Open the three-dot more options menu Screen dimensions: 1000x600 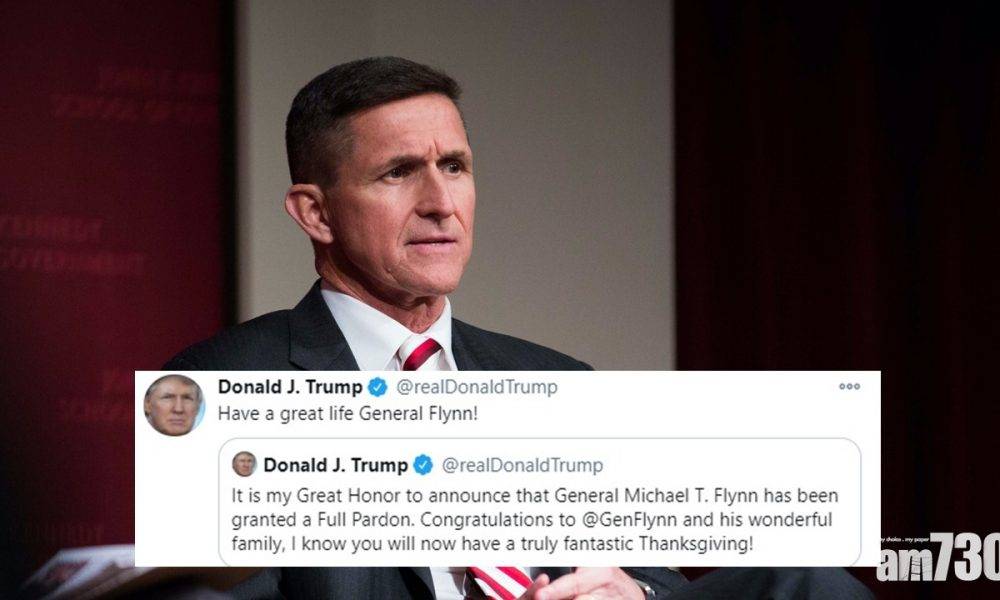[849, 386]
